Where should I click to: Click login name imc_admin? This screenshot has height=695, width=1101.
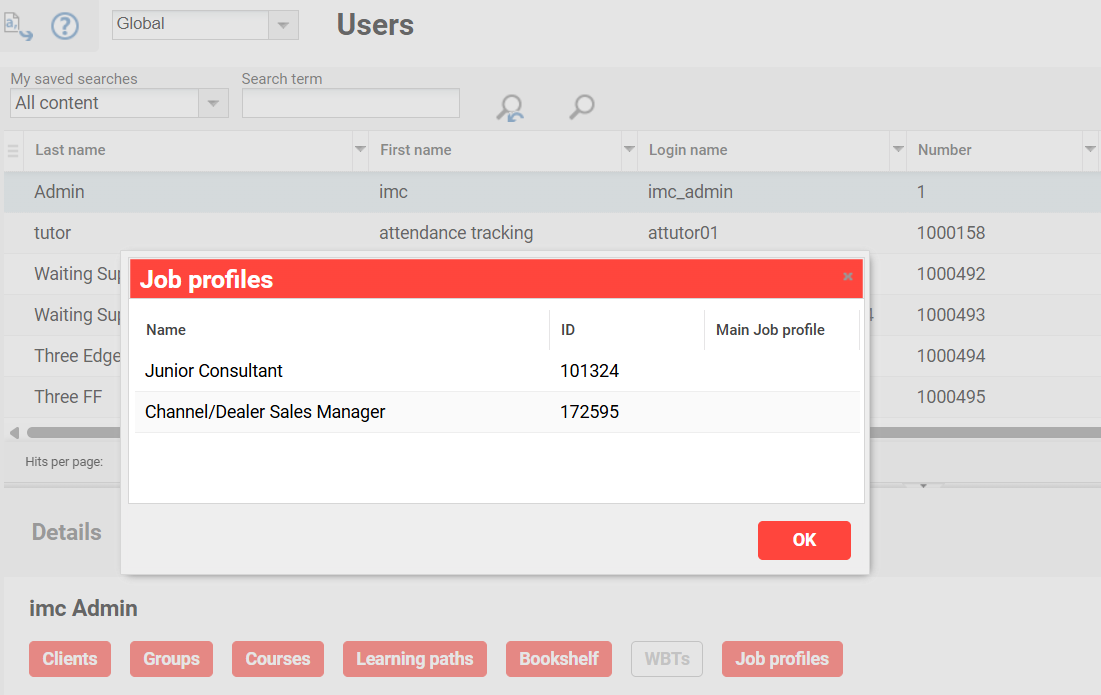coord(690,192)
